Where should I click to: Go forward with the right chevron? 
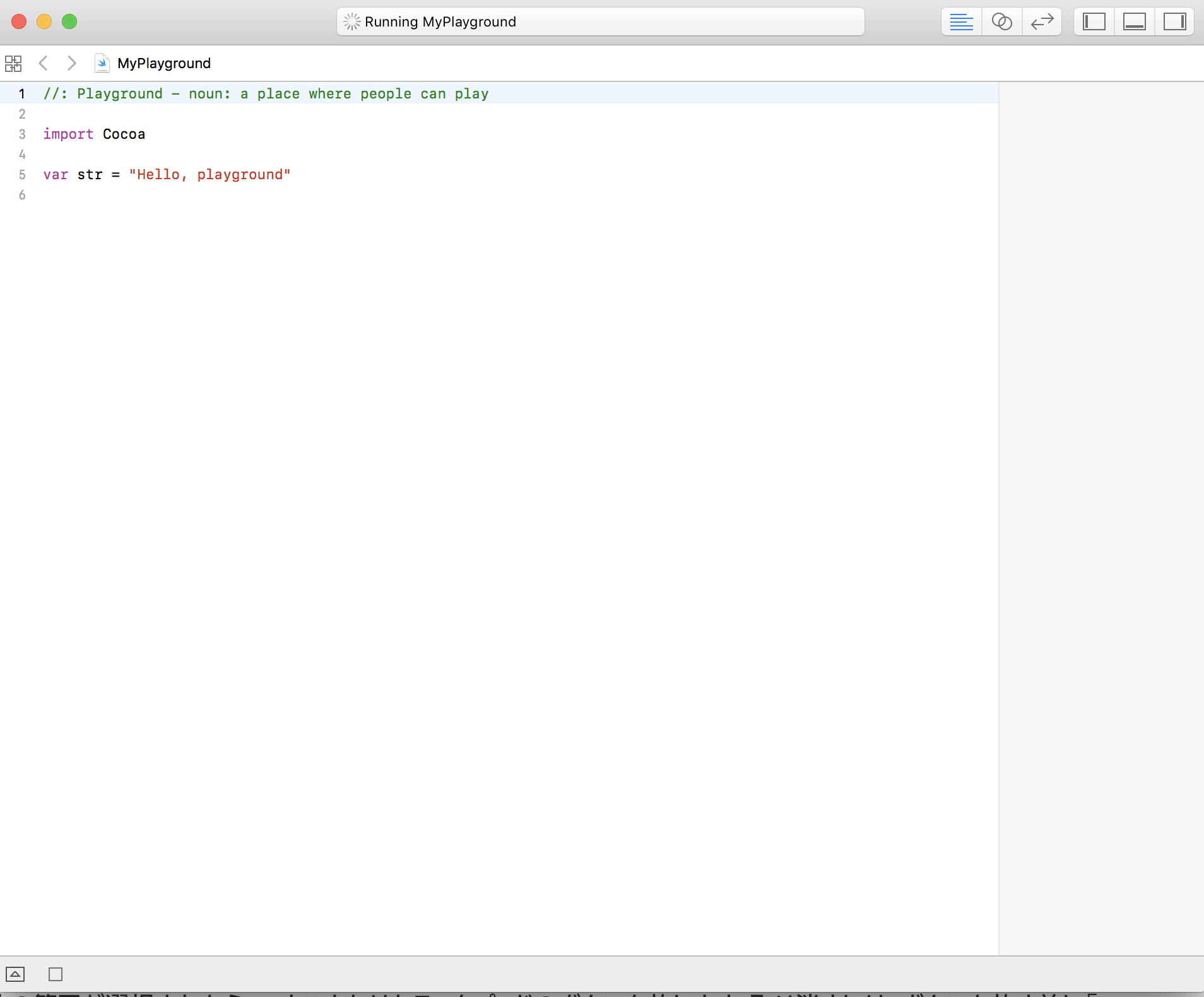coord(72,63)
